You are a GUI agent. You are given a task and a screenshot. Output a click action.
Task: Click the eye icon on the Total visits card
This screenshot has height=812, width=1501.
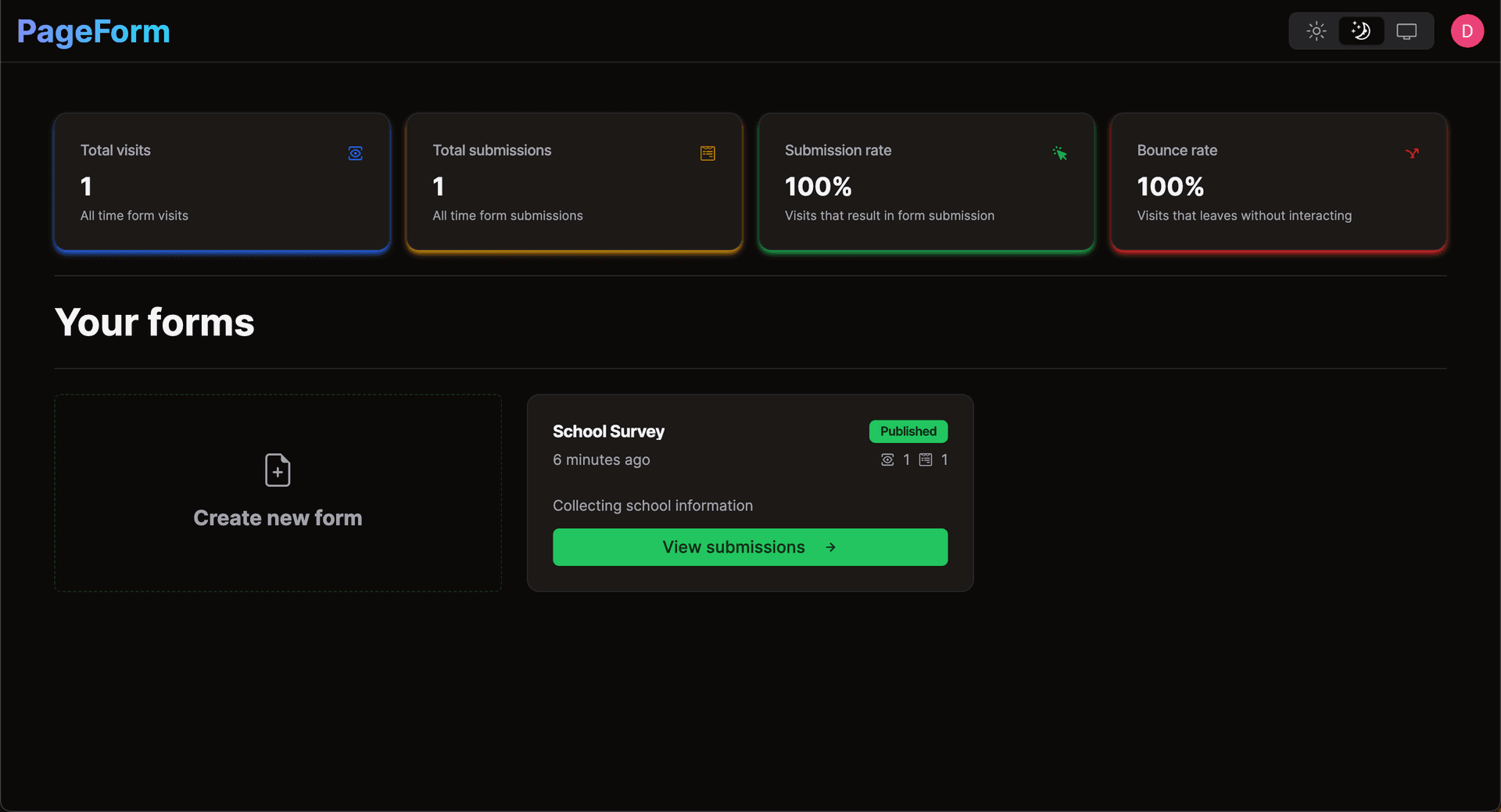click(x=355, y=153)
